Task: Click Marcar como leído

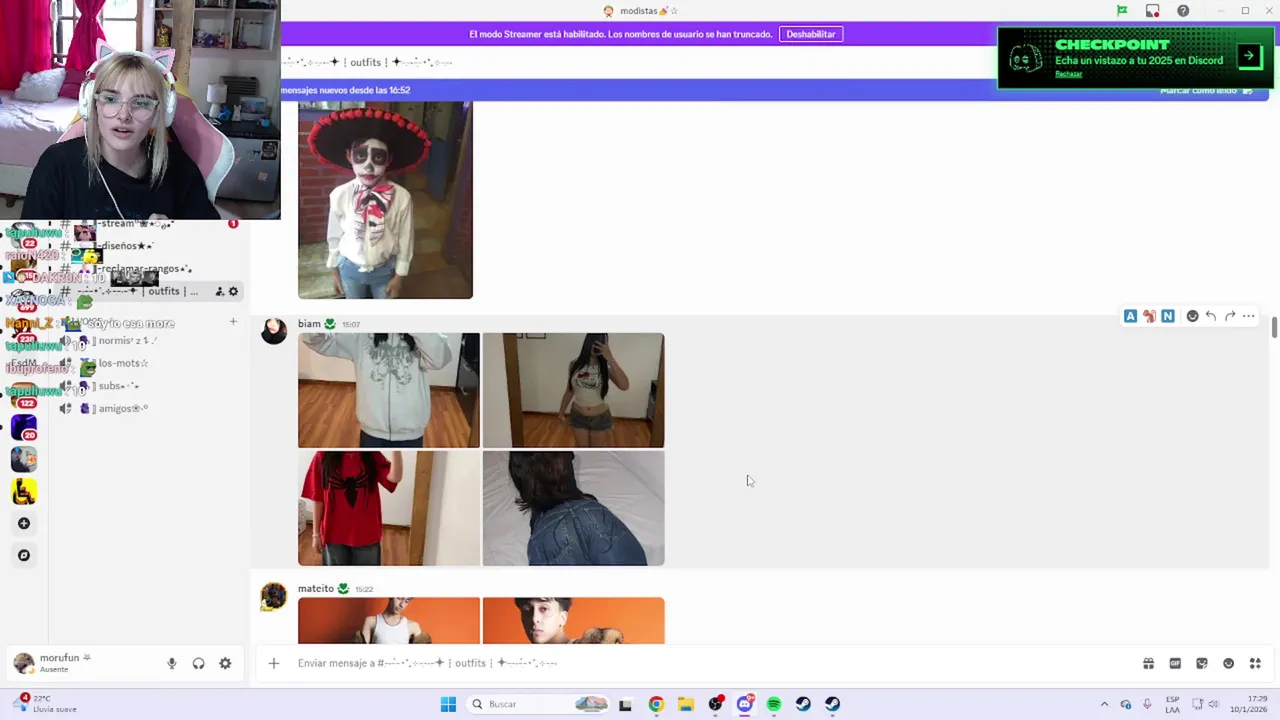Action: (1206, 91)
